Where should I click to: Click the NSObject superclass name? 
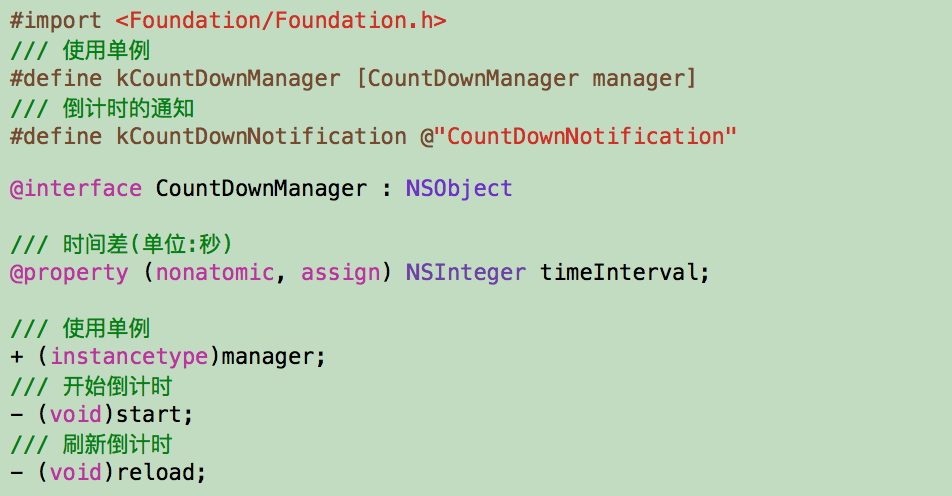(459, 188)
